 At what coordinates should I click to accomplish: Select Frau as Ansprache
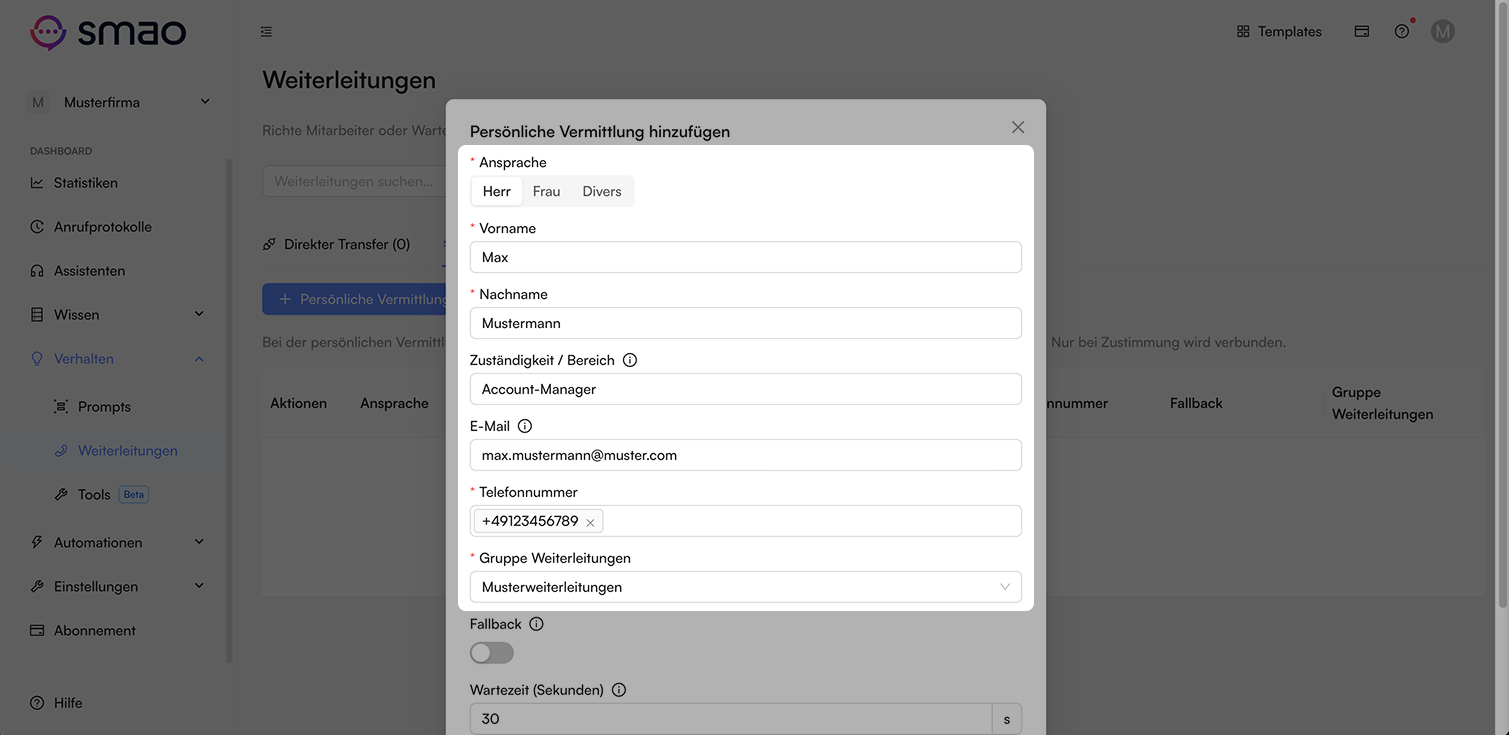click(x=546, y=191)
